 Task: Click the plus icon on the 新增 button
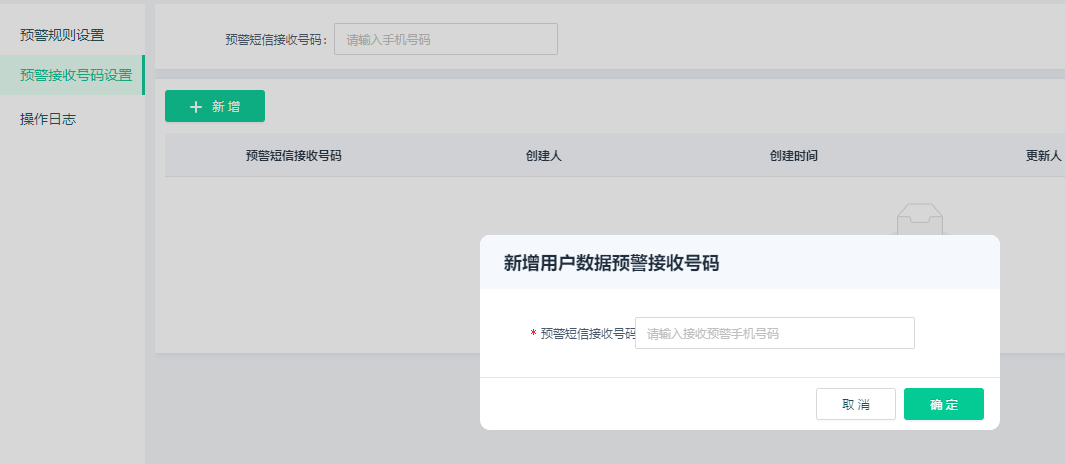point(196,106)
